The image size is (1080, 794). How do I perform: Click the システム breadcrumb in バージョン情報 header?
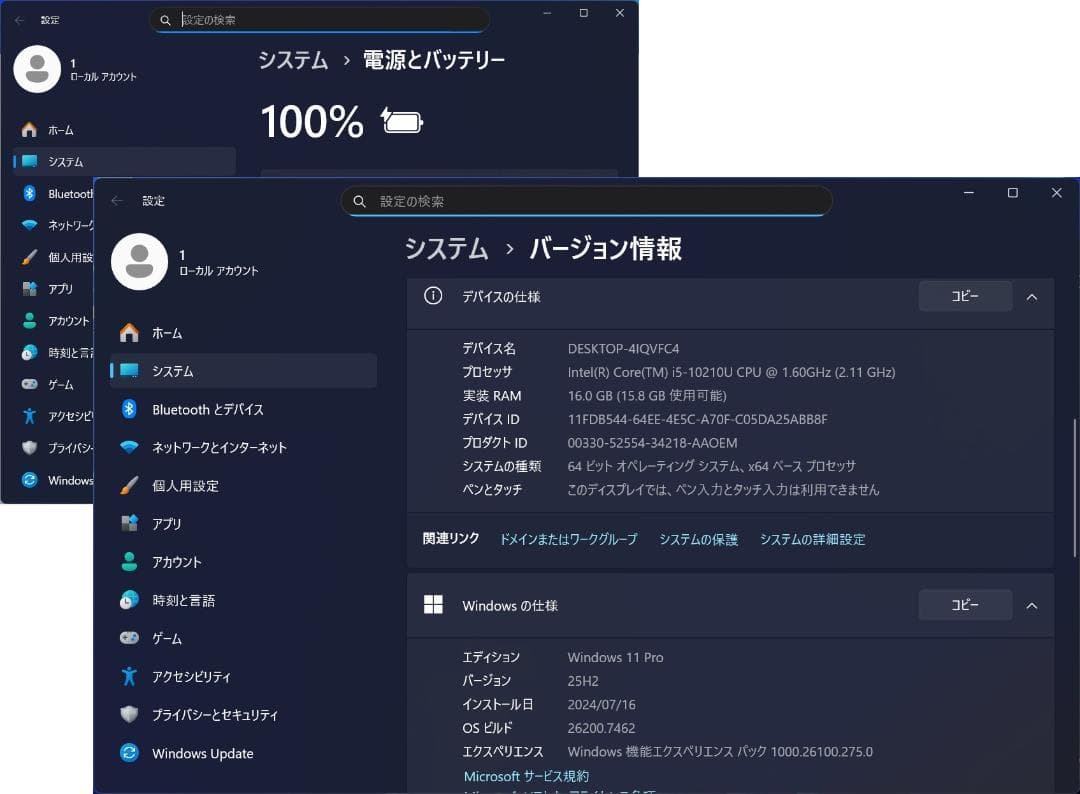click(446, 250)
